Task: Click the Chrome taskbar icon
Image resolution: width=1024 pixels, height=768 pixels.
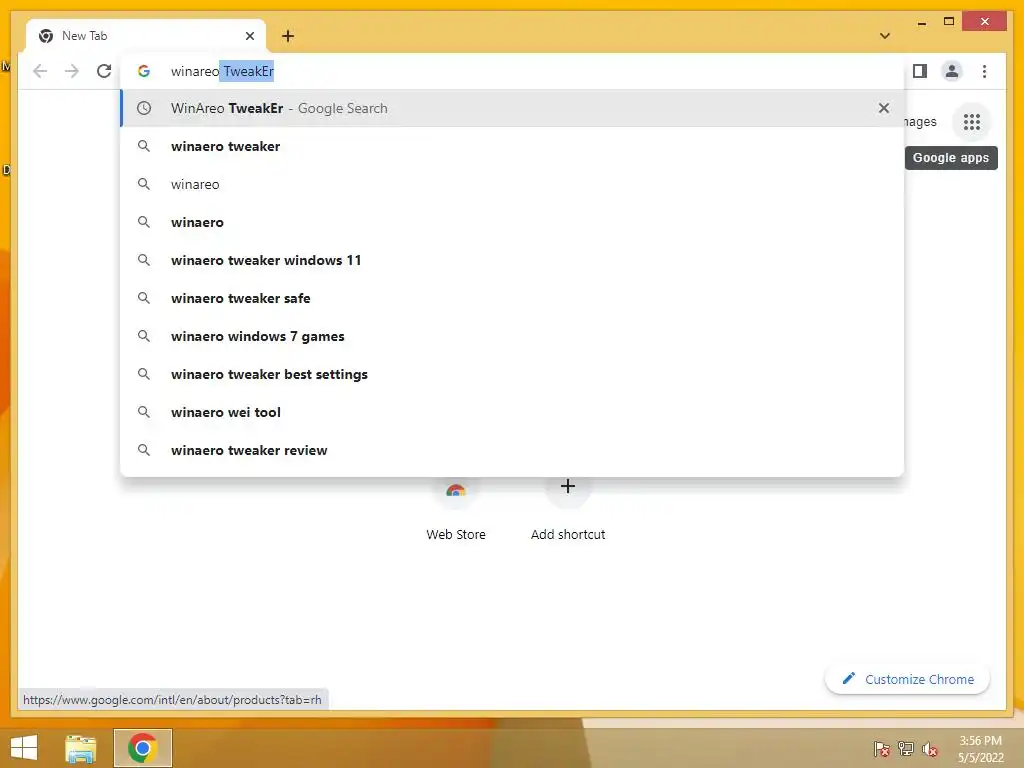Action: click(142, 748)
